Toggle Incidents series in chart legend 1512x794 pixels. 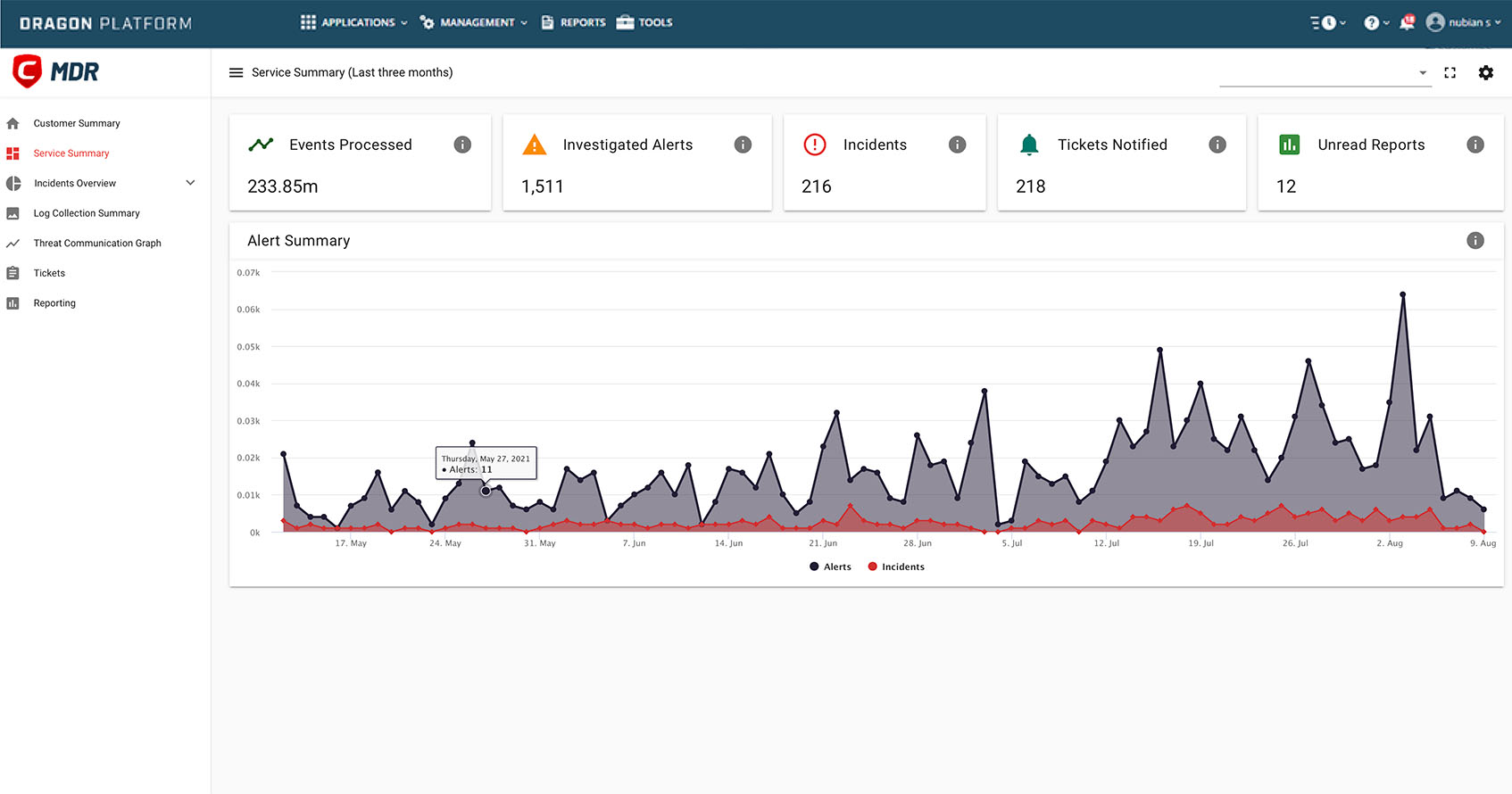896,567
